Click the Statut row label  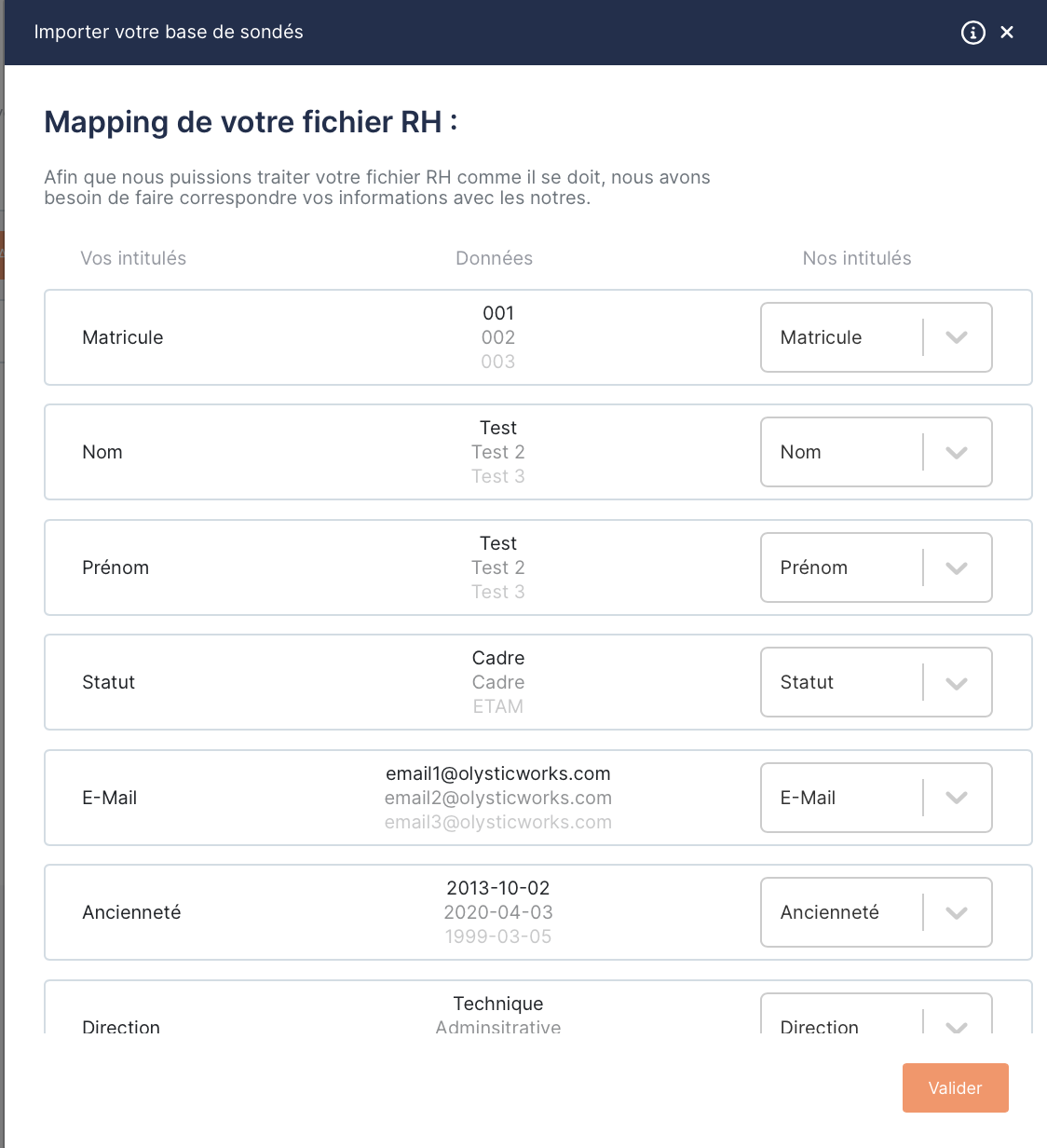(x=108, y=683)
